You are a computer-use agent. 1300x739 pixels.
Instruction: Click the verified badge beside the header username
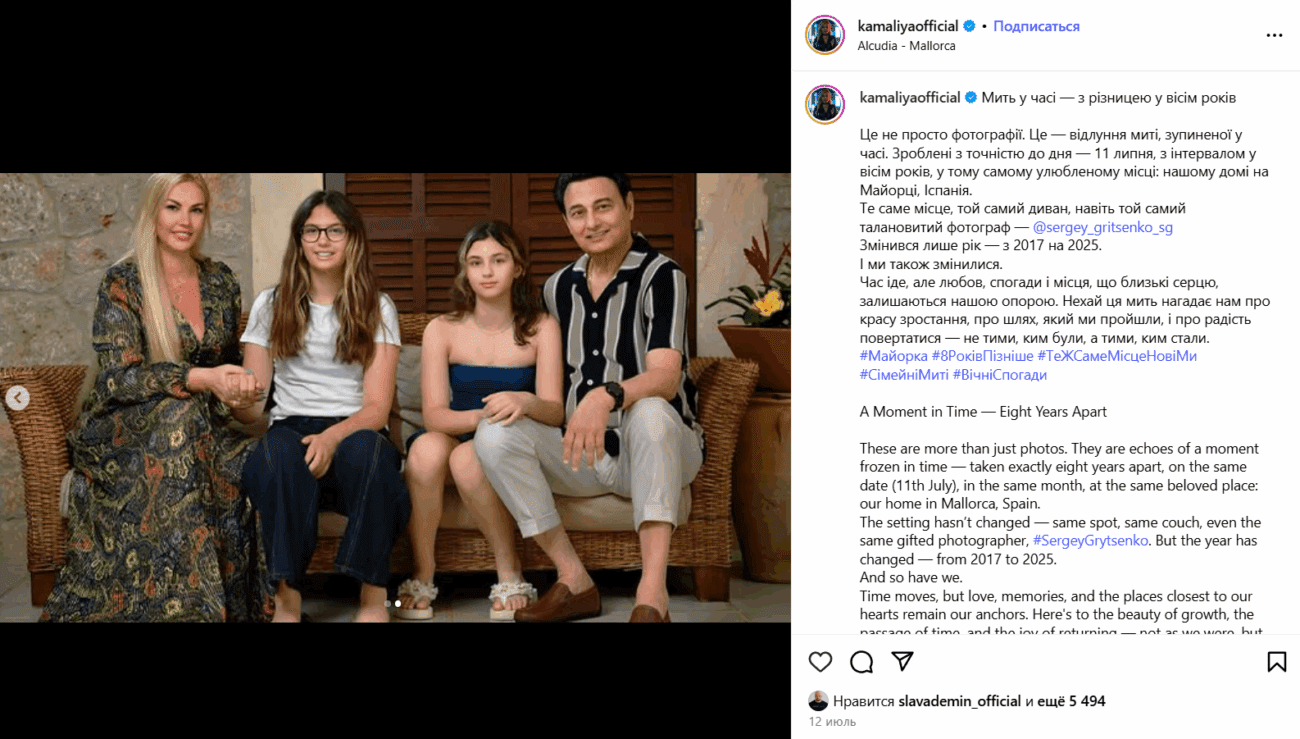click(x=969, y=26)
